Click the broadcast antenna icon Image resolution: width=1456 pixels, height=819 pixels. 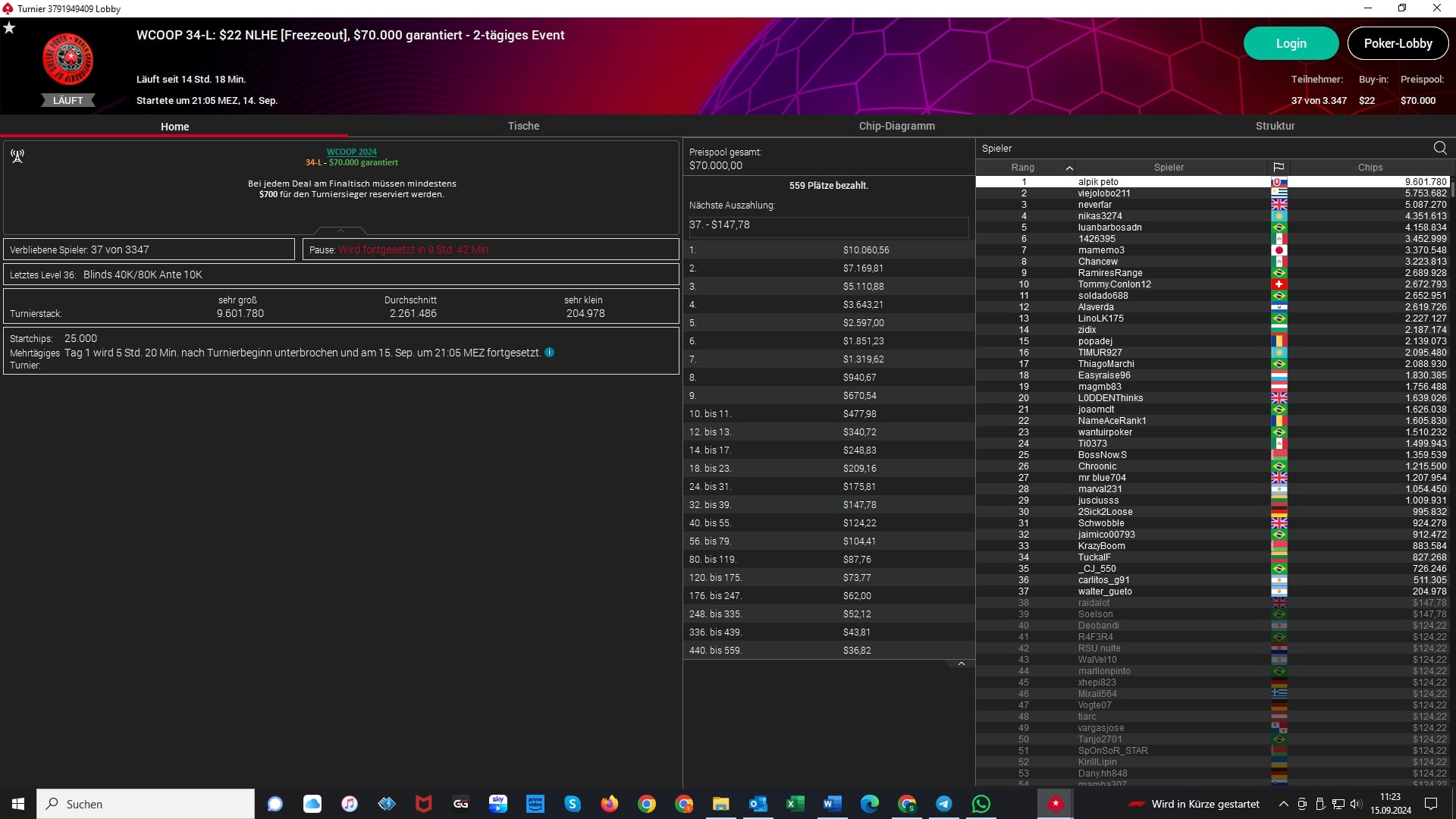coord(17,156)
